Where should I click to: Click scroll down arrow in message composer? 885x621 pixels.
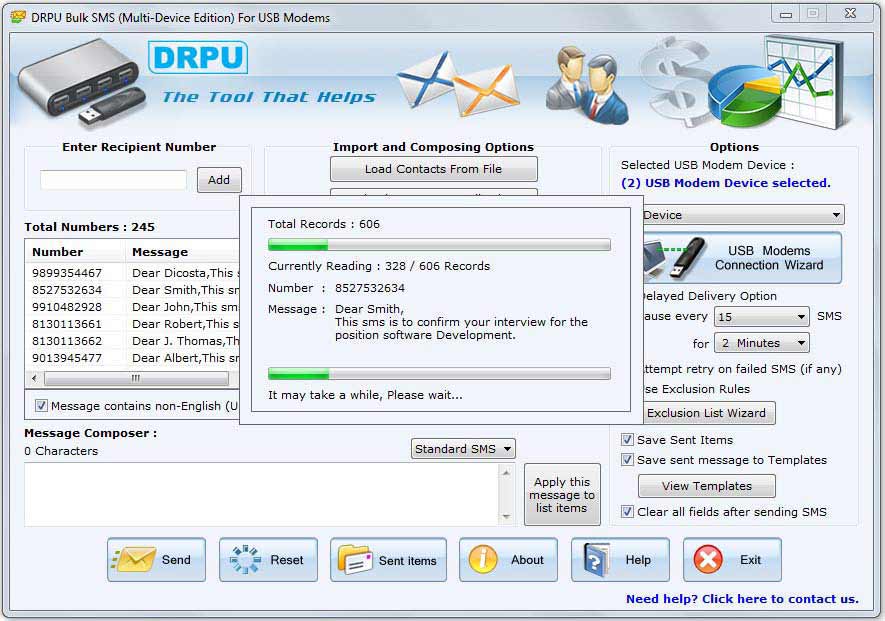point(506,517)
